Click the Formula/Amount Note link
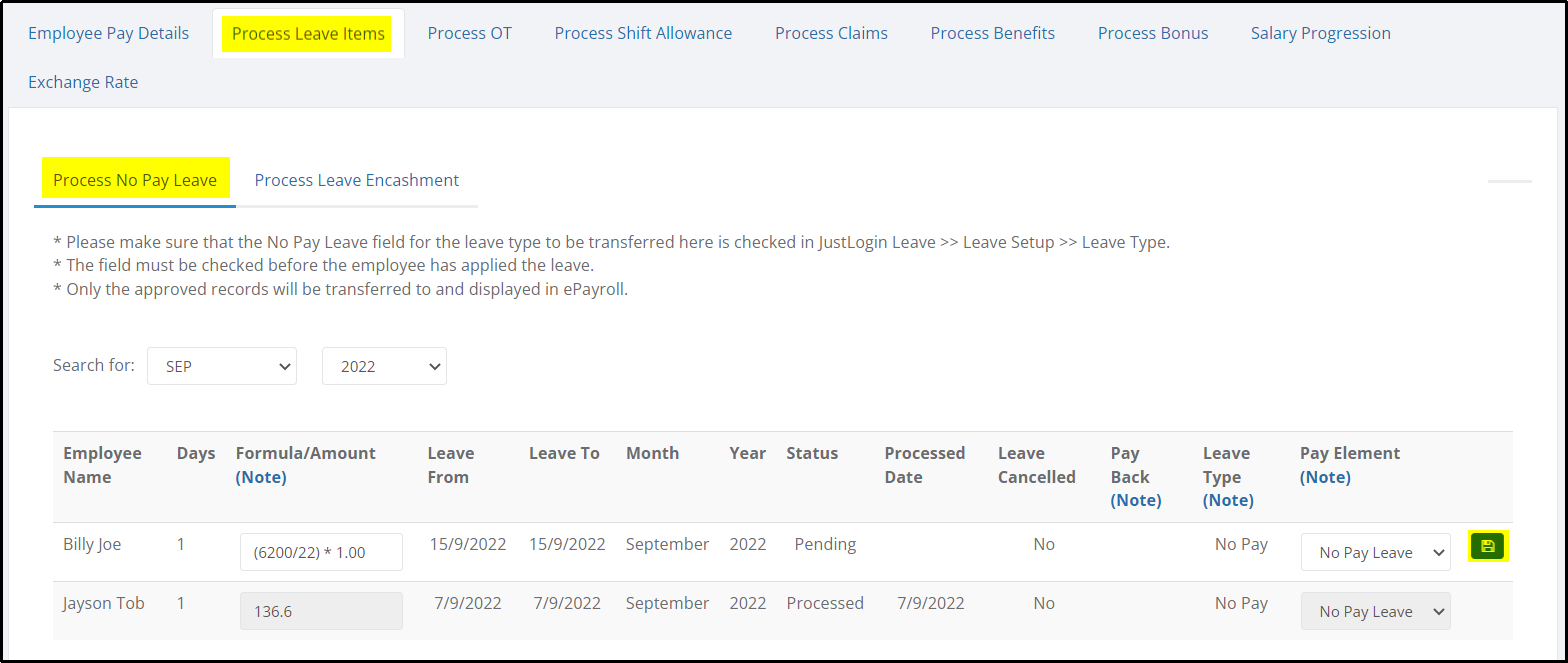Viewport: 1568px width, 663px height. pyautogui.click(x=261, y=477)
